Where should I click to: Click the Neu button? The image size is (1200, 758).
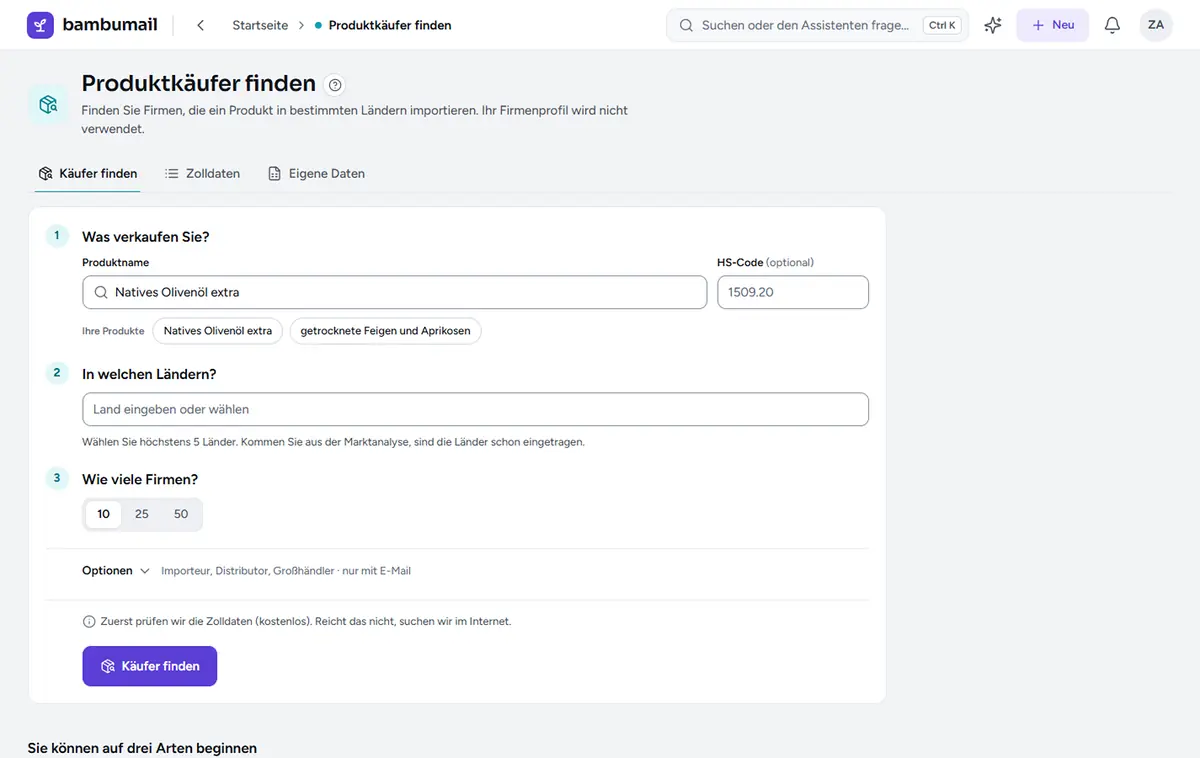click(x=1052, y=25)
